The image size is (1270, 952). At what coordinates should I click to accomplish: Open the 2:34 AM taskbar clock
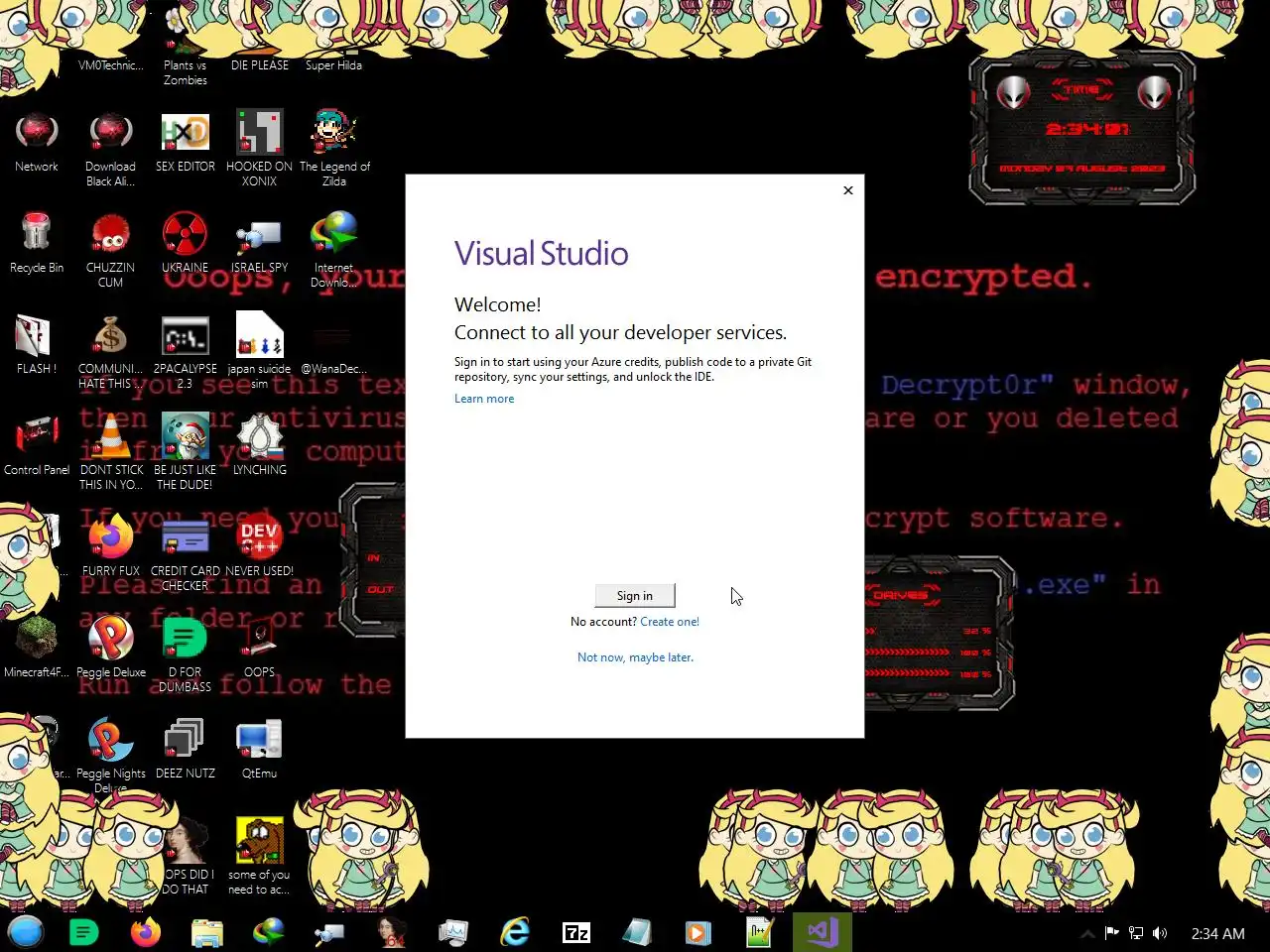coord(1217,933)
